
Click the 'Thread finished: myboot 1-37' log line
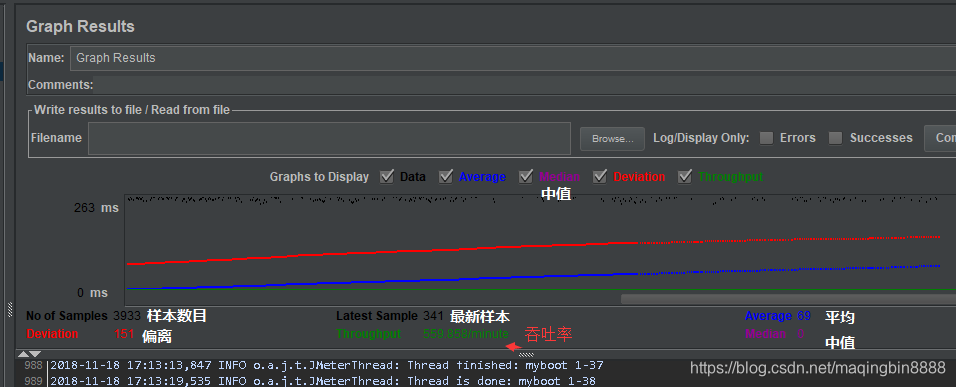click(x=327, y=366)
